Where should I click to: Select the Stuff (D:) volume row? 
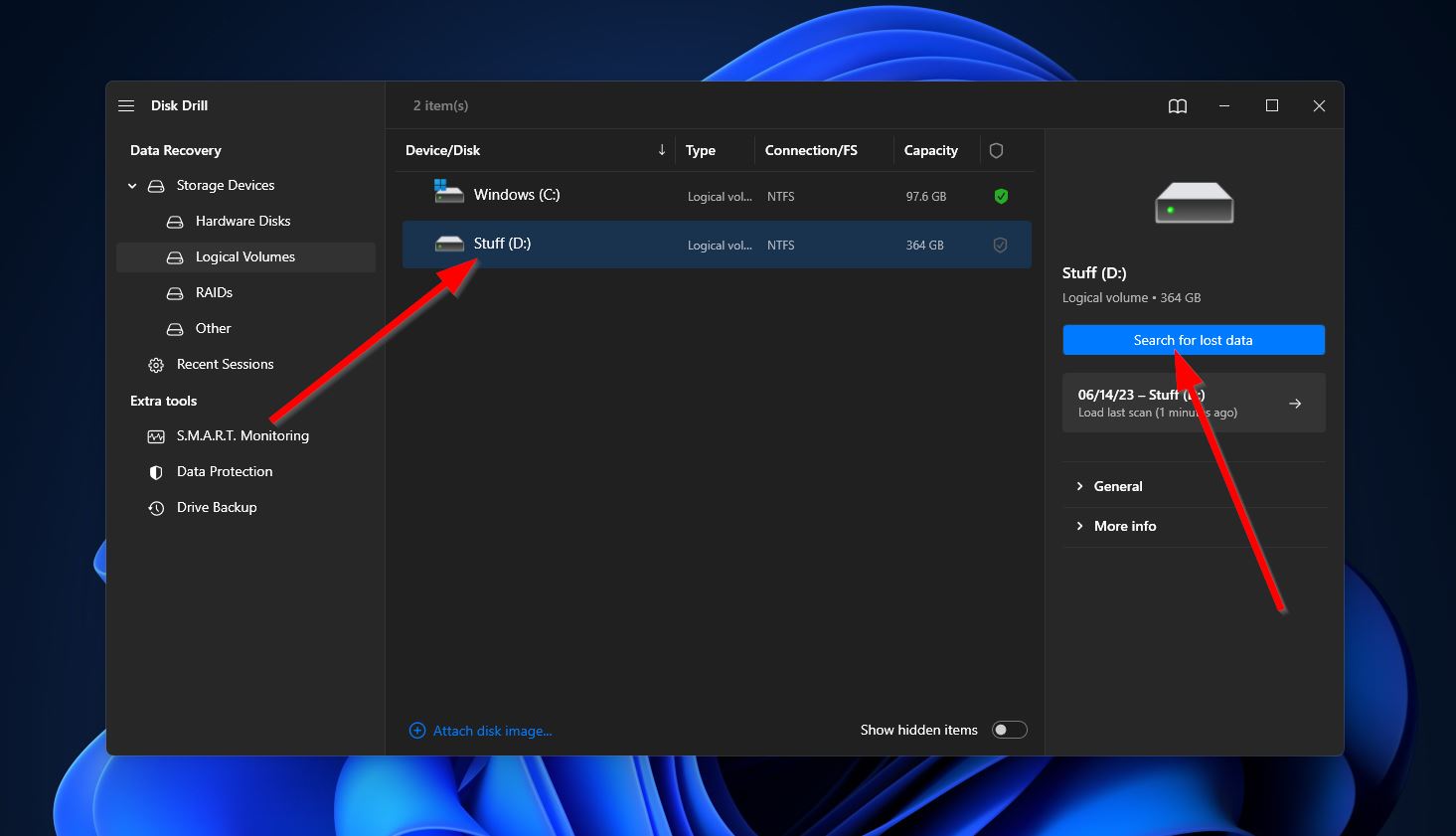tap(717, 245)
